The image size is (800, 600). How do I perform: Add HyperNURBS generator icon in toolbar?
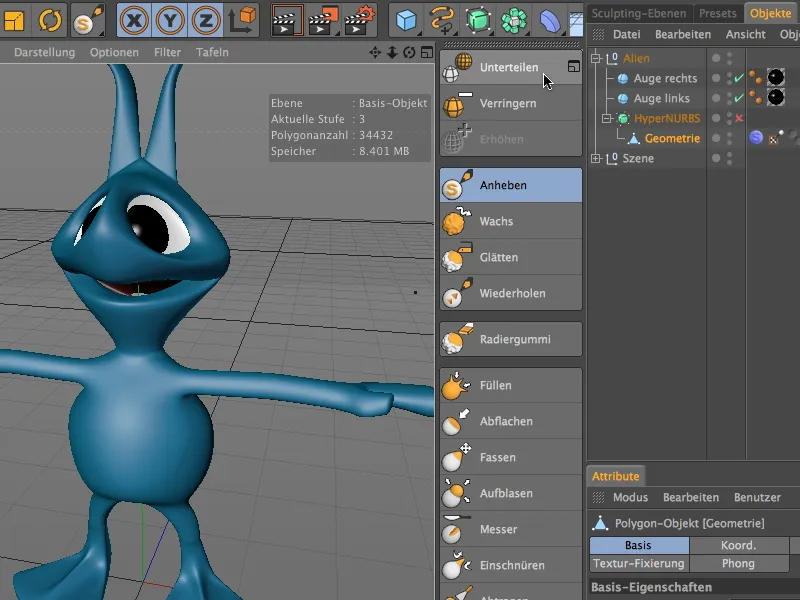pos(478,20)
